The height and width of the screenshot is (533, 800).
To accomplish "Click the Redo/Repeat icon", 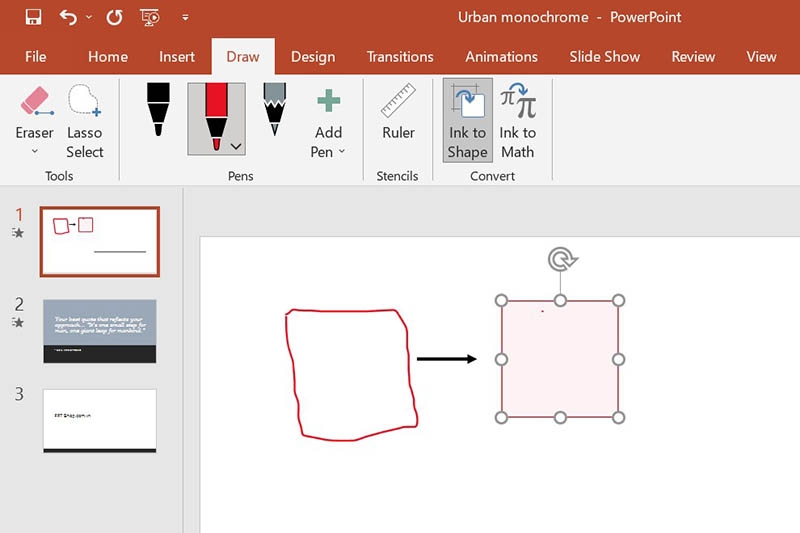I will click(114, 17).
